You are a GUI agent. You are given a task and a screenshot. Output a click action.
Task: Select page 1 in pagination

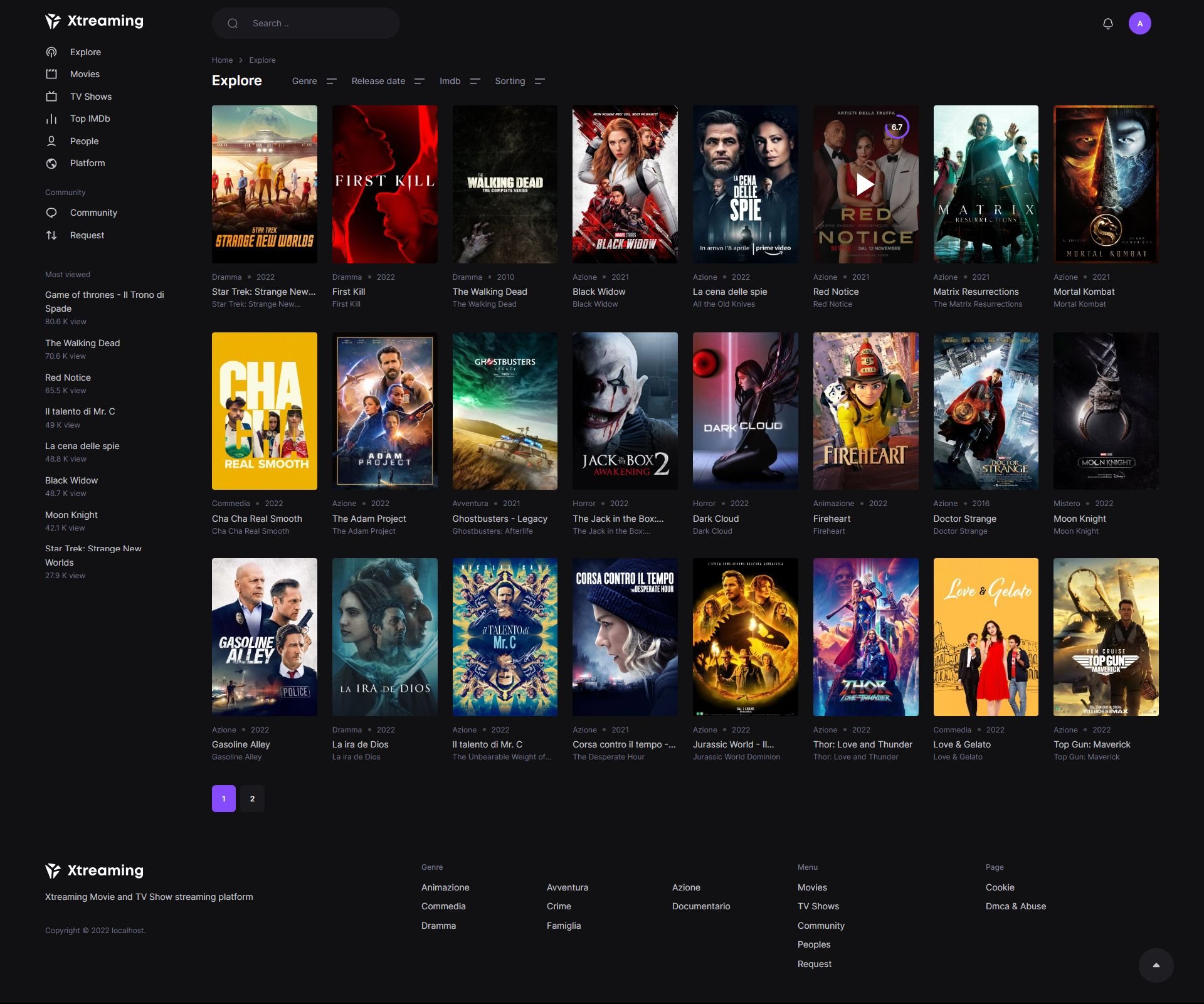pyautogui.click(x=224, y=798)
